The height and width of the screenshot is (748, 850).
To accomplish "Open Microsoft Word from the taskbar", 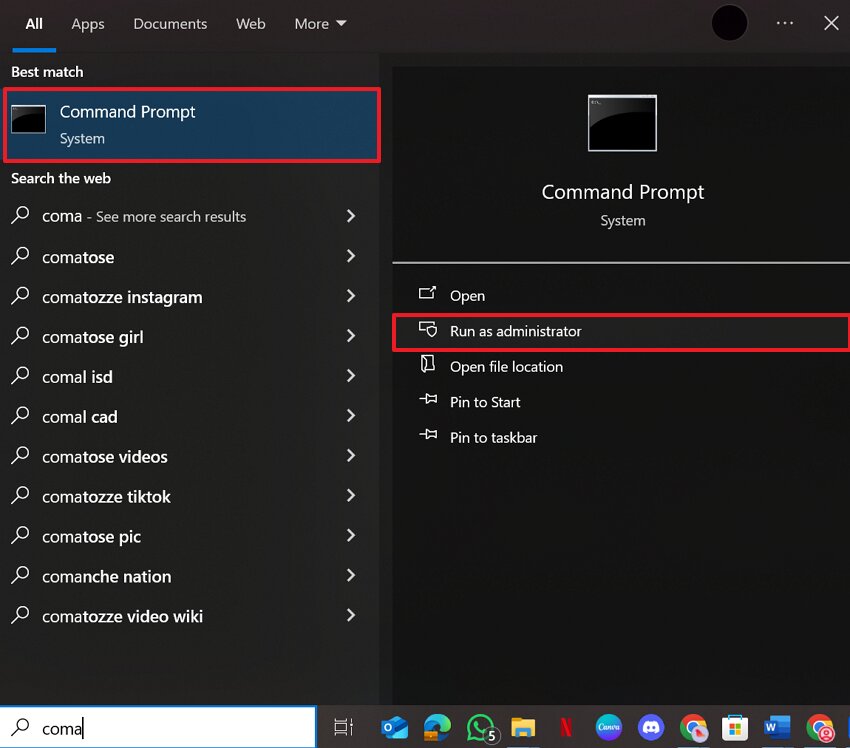I will click(x=777, y=727).
